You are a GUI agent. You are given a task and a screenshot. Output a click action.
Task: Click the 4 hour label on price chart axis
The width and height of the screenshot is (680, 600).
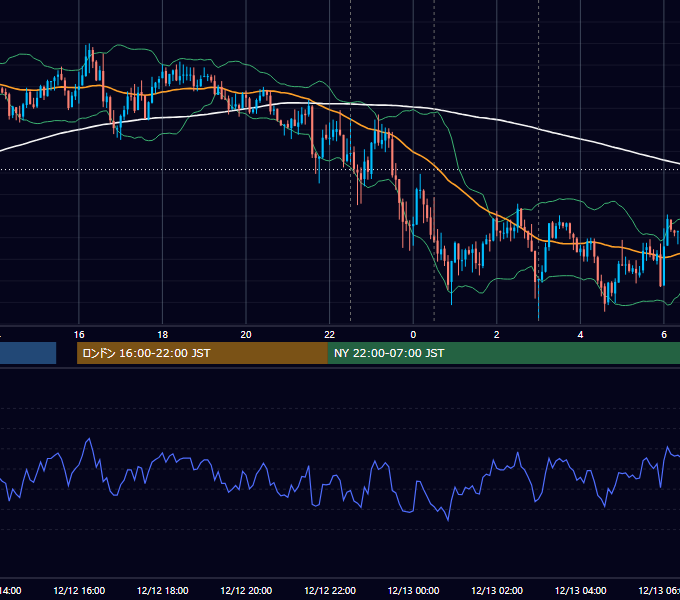coord(580,335)
